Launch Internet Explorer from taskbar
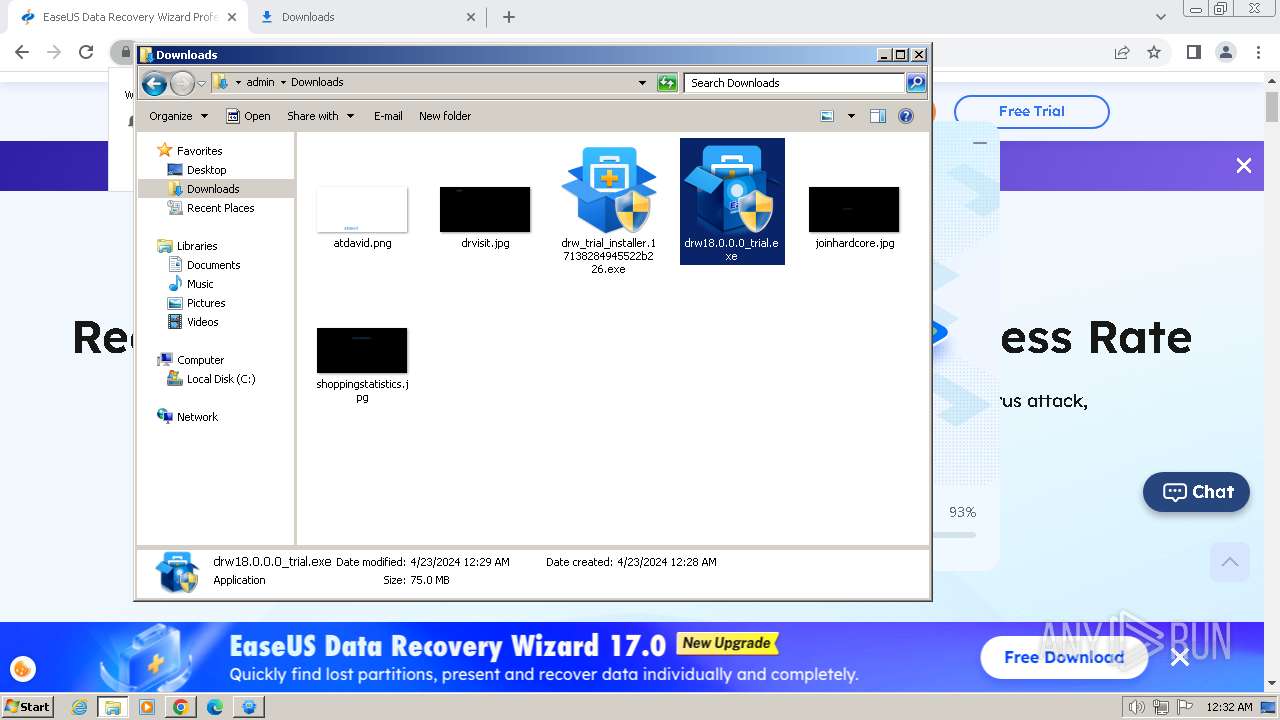The image size is (1280, 720). [x=80, y=707]
